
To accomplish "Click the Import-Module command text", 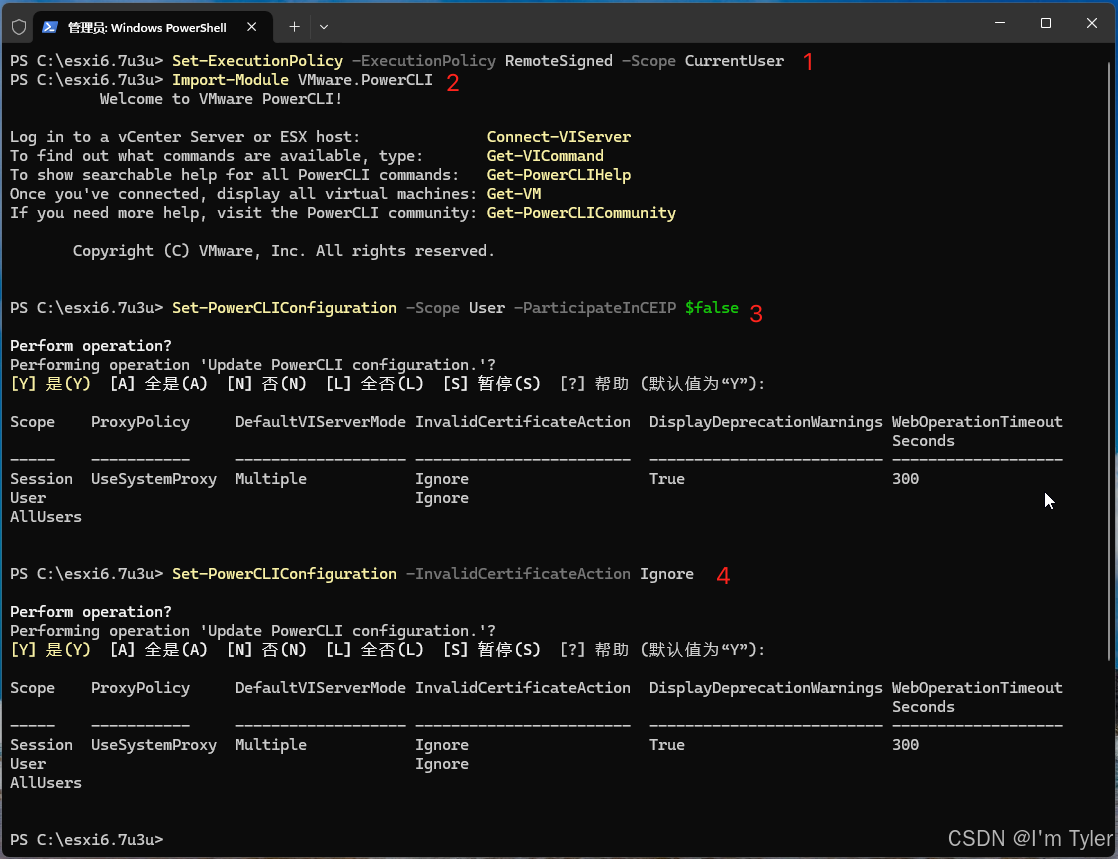I will pos(230,80).
